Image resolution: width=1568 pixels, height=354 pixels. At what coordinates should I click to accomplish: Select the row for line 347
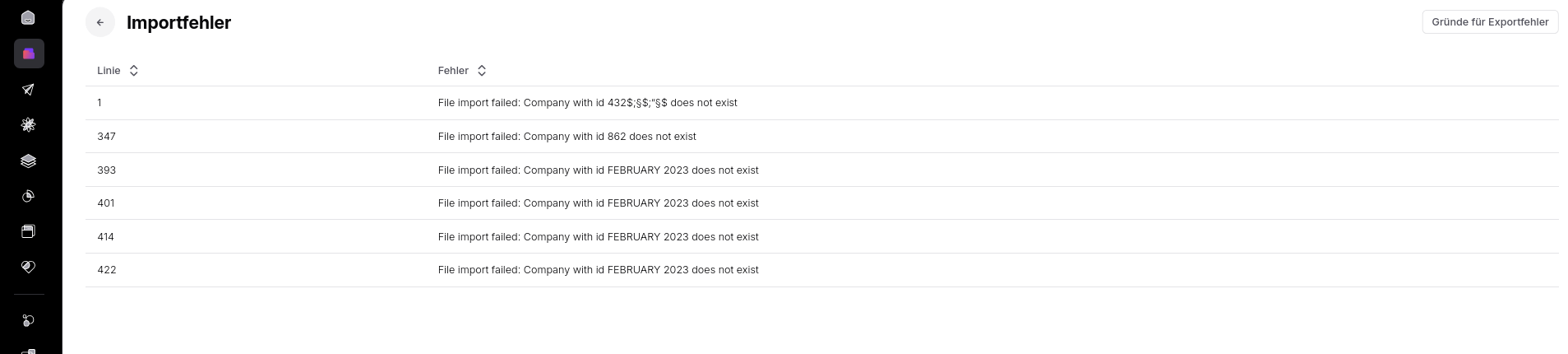(x=821, y=137)
